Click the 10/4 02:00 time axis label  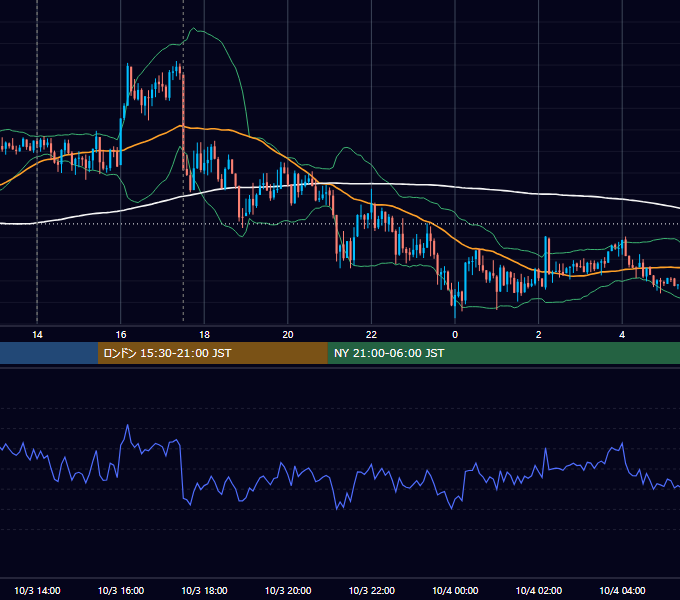(539, 590)
